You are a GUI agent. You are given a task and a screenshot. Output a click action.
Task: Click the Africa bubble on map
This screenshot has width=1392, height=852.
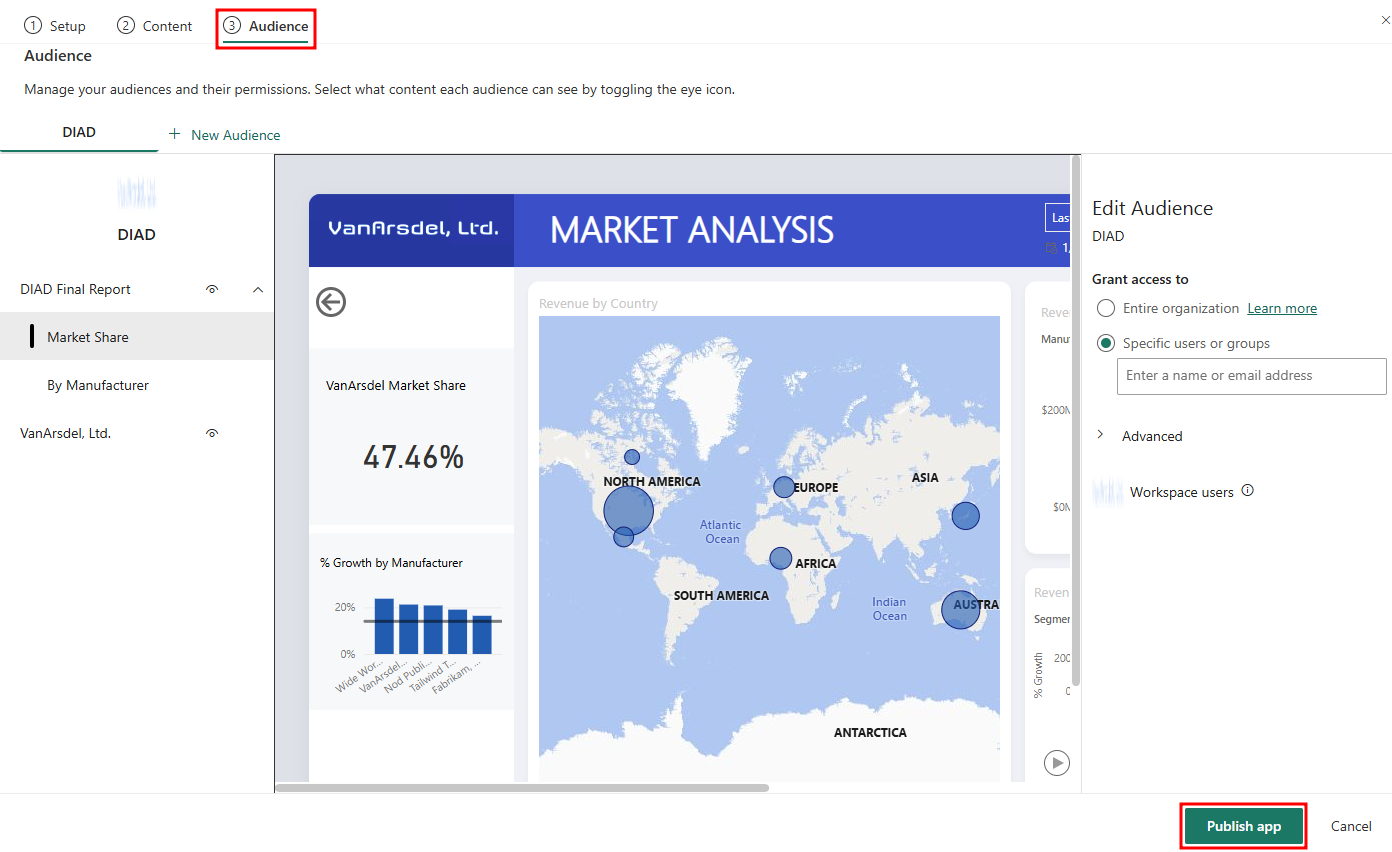tap(780, 558)
